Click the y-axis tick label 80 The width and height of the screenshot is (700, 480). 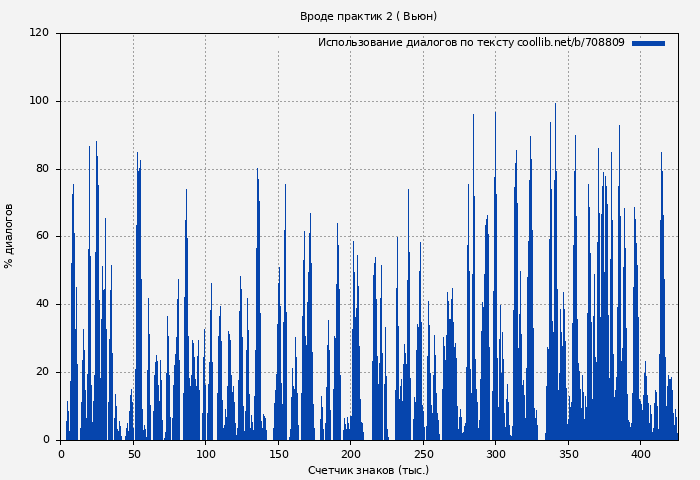(x=42, y=169)
